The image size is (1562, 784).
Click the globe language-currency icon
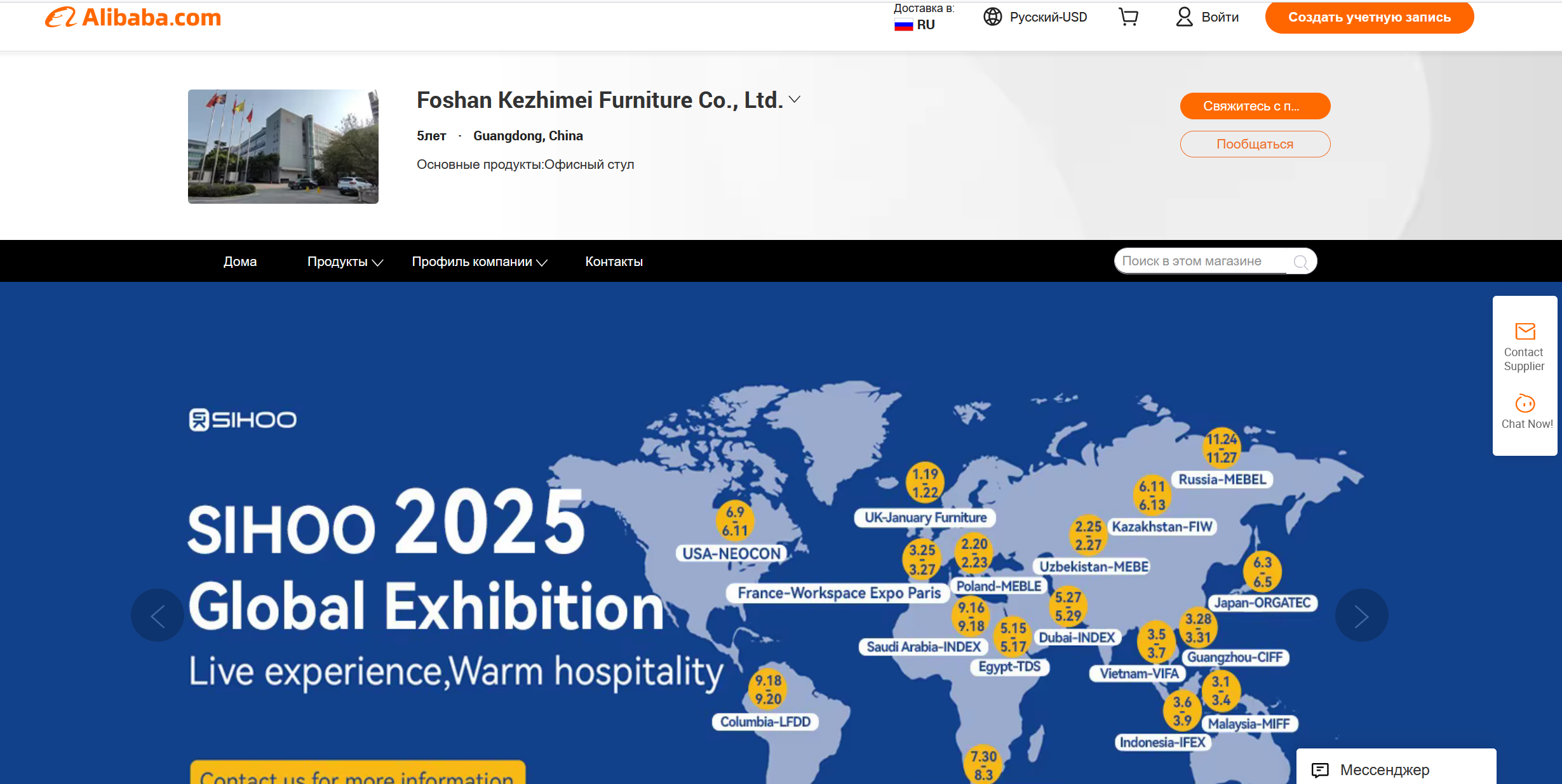(992, 17)
